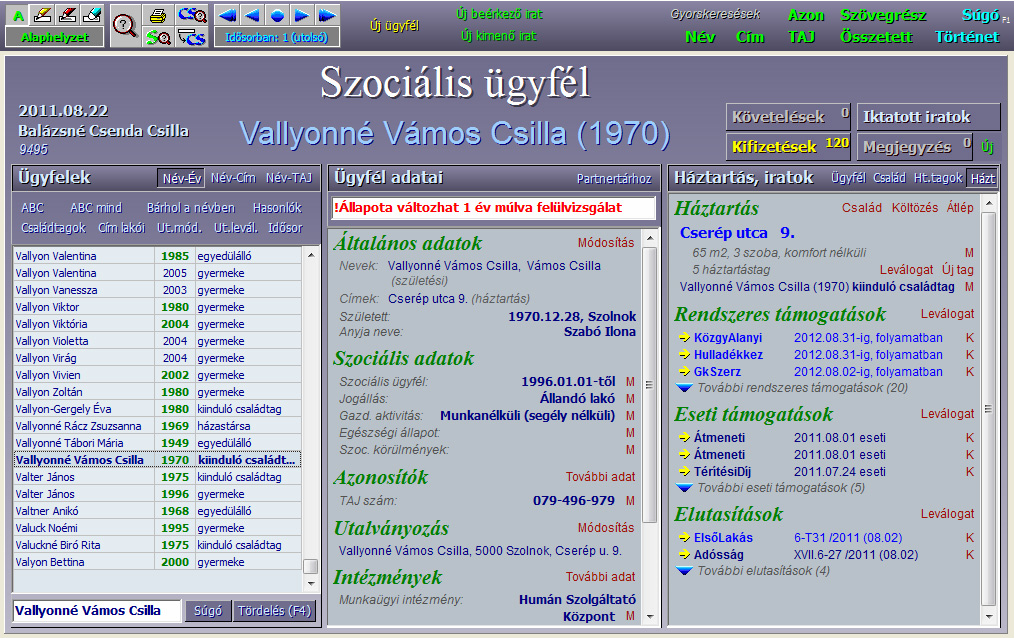Toggle the Házt. view in household panel

click(x=982, y=178)
